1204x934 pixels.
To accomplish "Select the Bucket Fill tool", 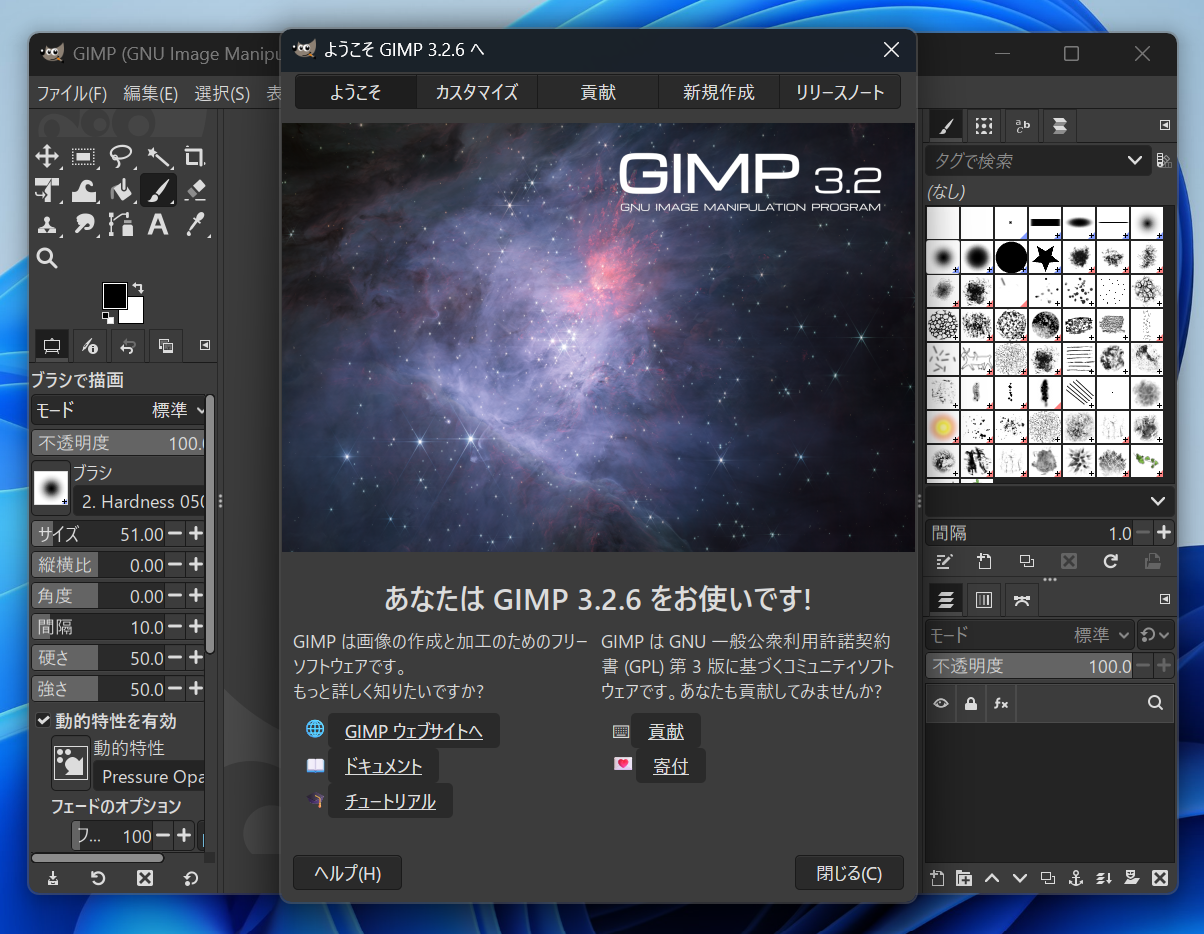I will tap(121, 189).
